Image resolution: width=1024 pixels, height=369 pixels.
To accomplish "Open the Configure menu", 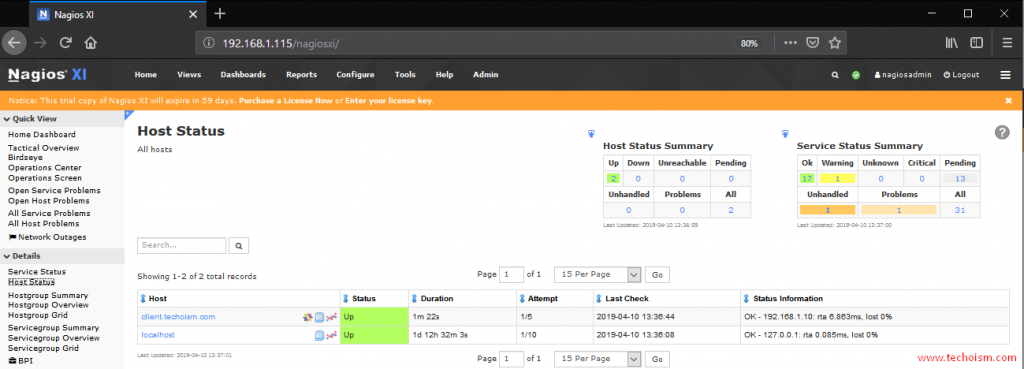I will 355,75.
